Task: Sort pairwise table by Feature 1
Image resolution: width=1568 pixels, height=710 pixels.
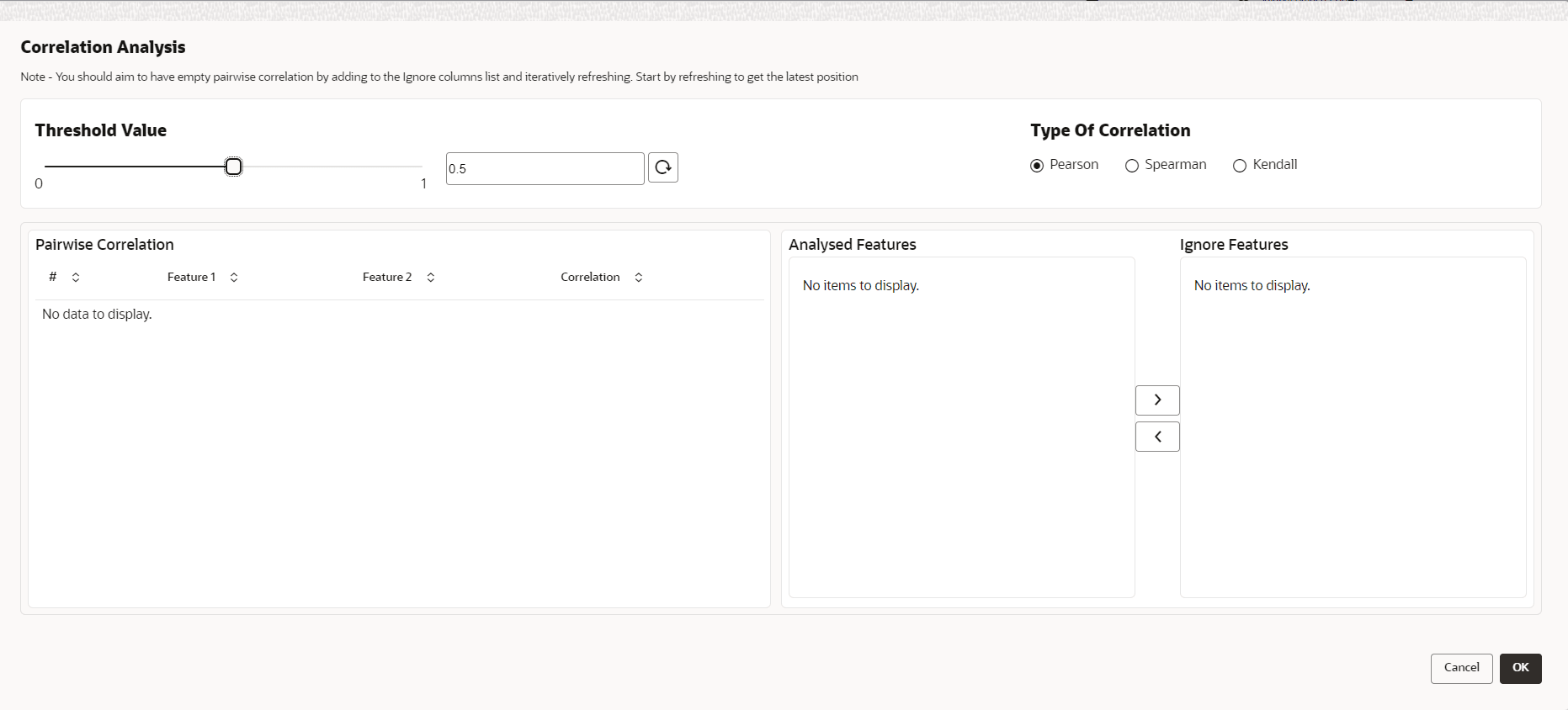Action: click(x=234, y=278)
